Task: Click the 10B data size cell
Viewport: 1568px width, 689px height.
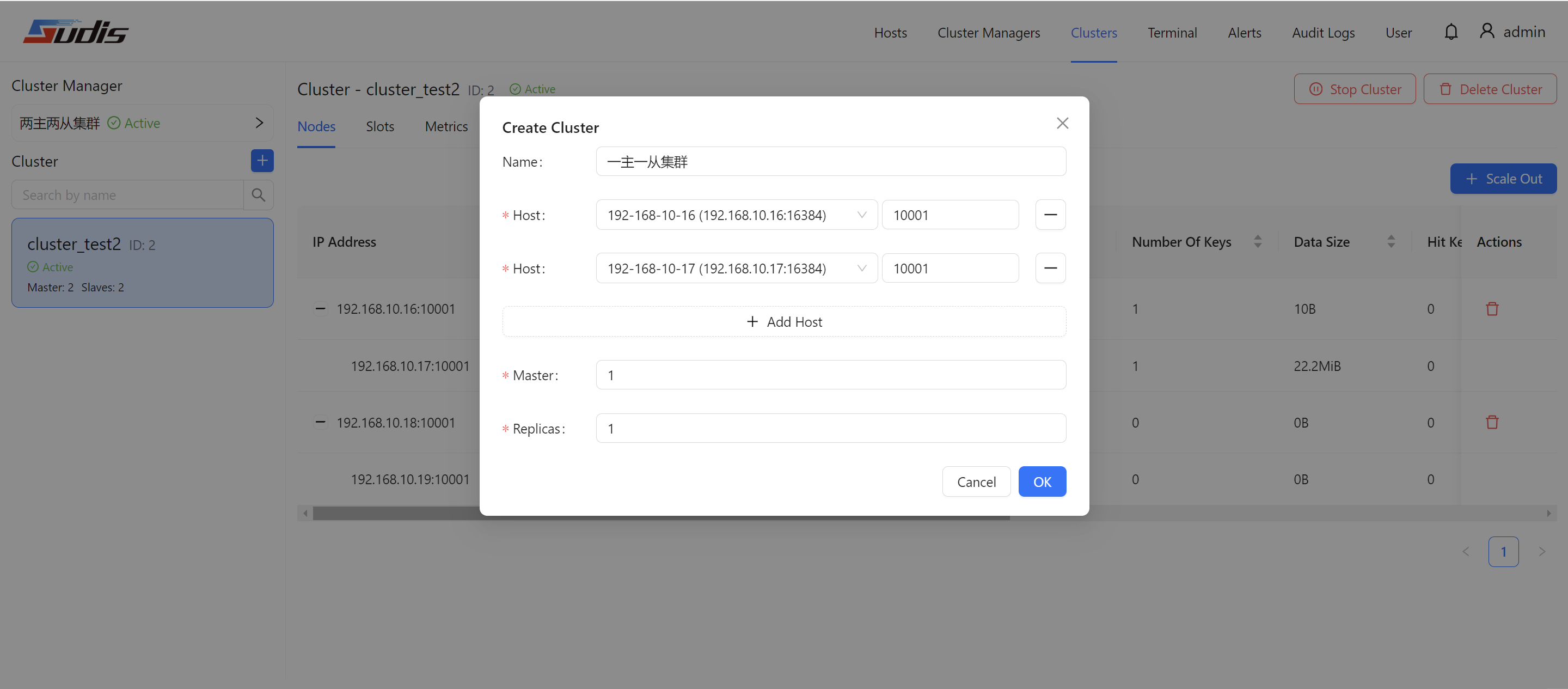Action: [1304, 309]
